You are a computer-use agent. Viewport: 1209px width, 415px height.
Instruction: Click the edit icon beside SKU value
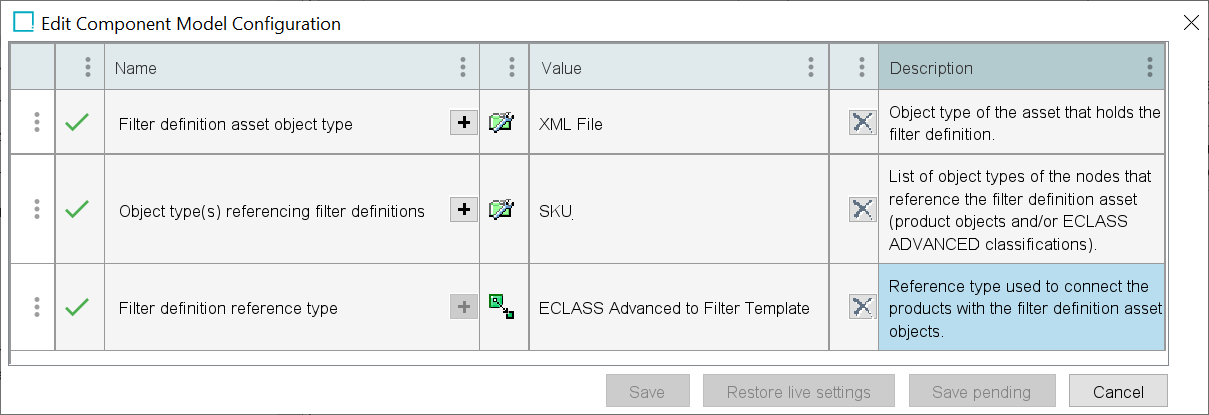point(501,210)
